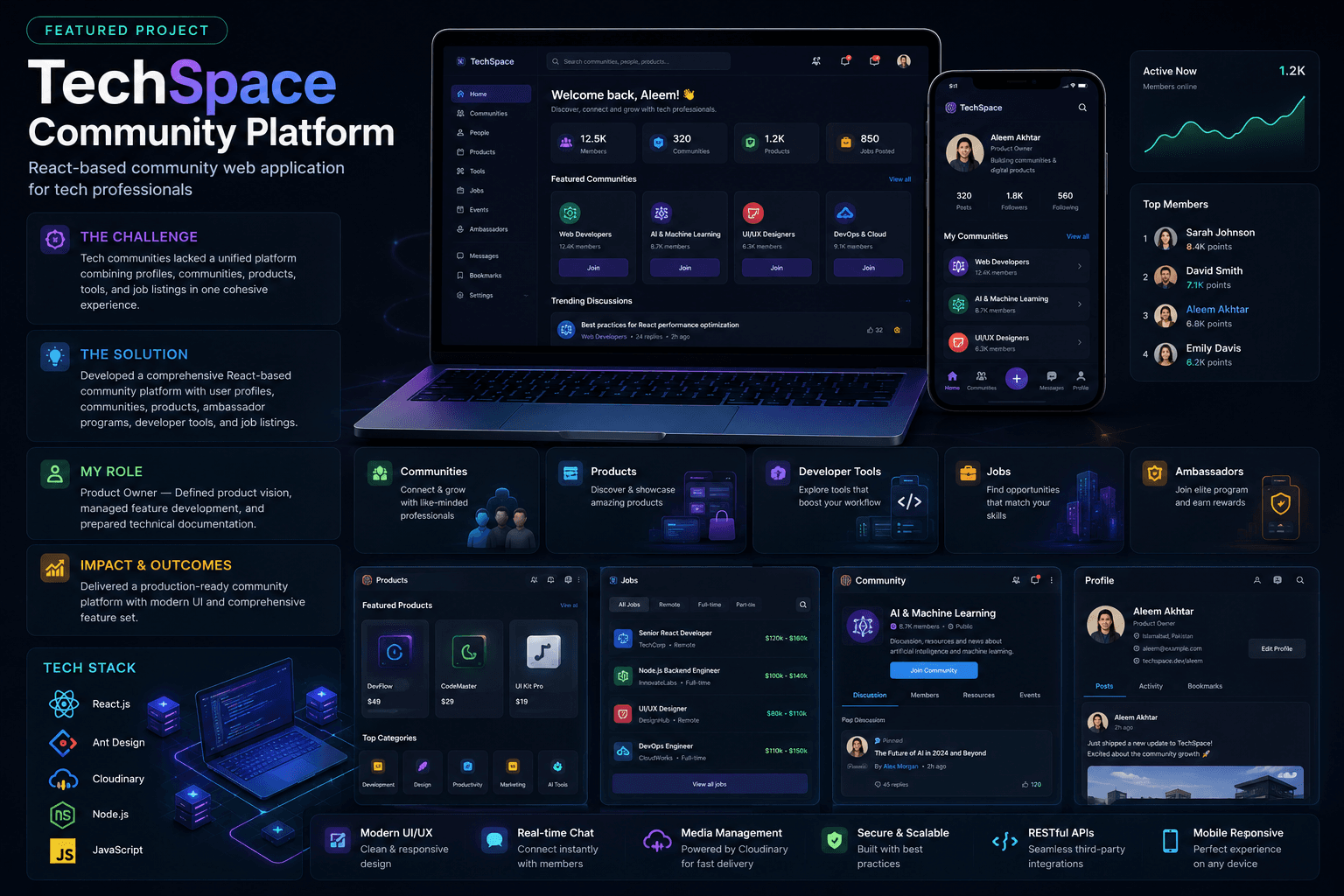Select Aleem Akhtar in Top Members

coord(1217,310)
